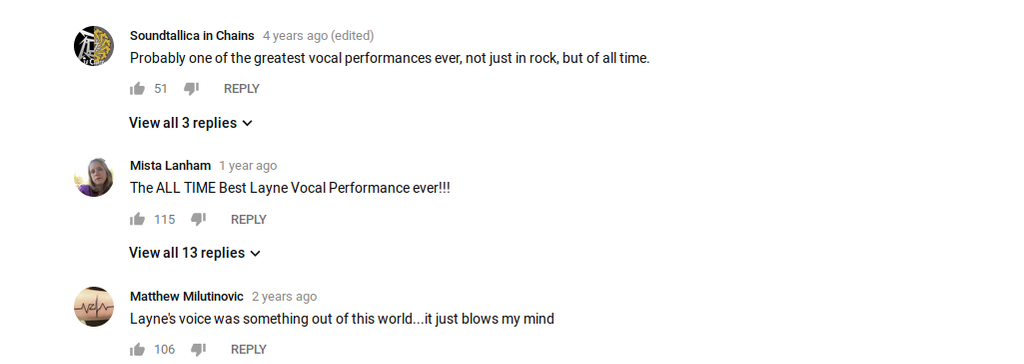Click chevron next to 3 replies
The width and height of the screenshot is (1024, 364).
point(248,123)
